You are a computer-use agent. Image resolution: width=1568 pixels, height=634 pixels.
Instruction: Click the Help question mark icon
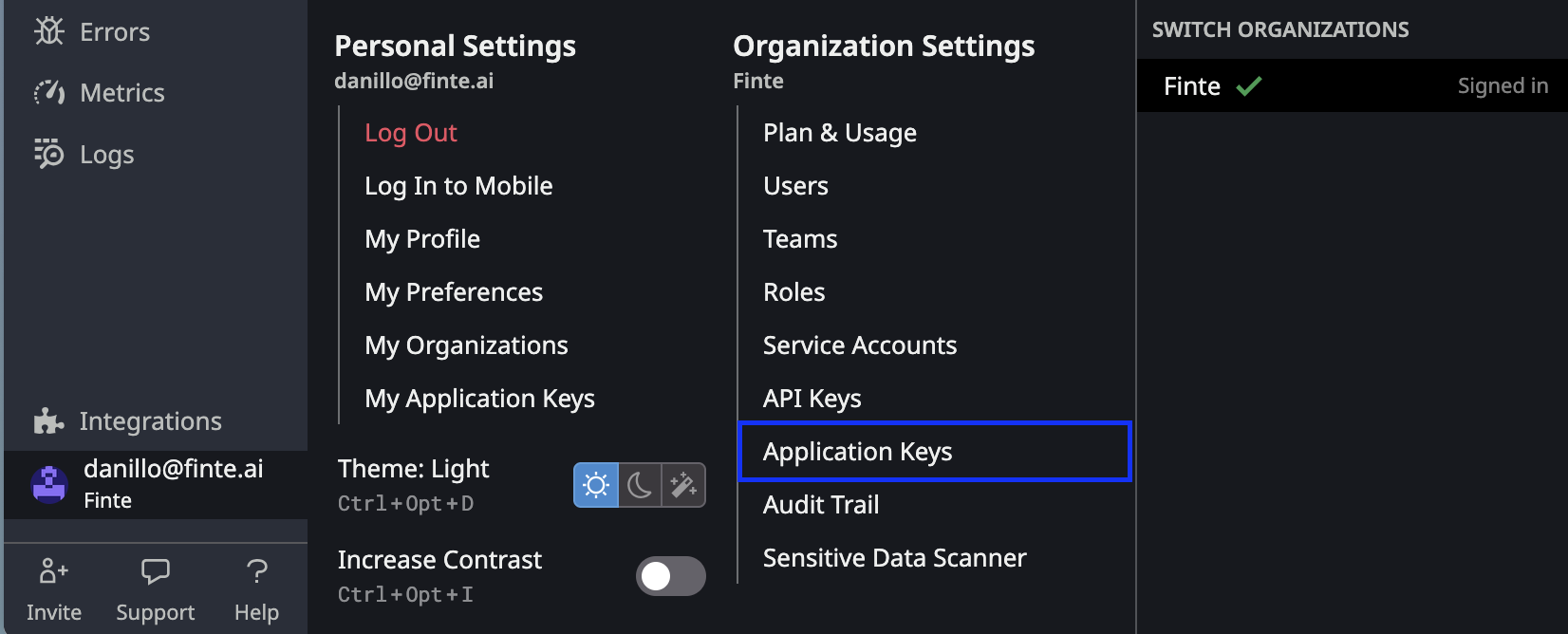(x=256, y=571)
